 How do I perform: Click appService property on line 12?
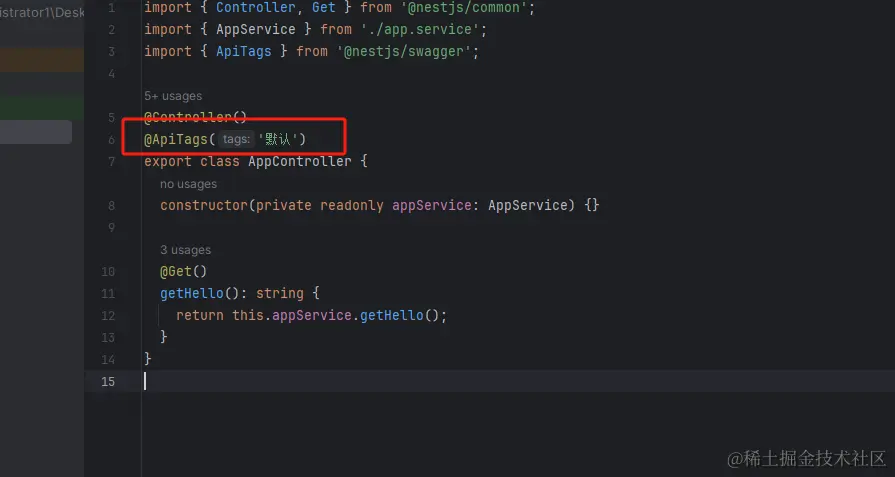tap(312, 316)
